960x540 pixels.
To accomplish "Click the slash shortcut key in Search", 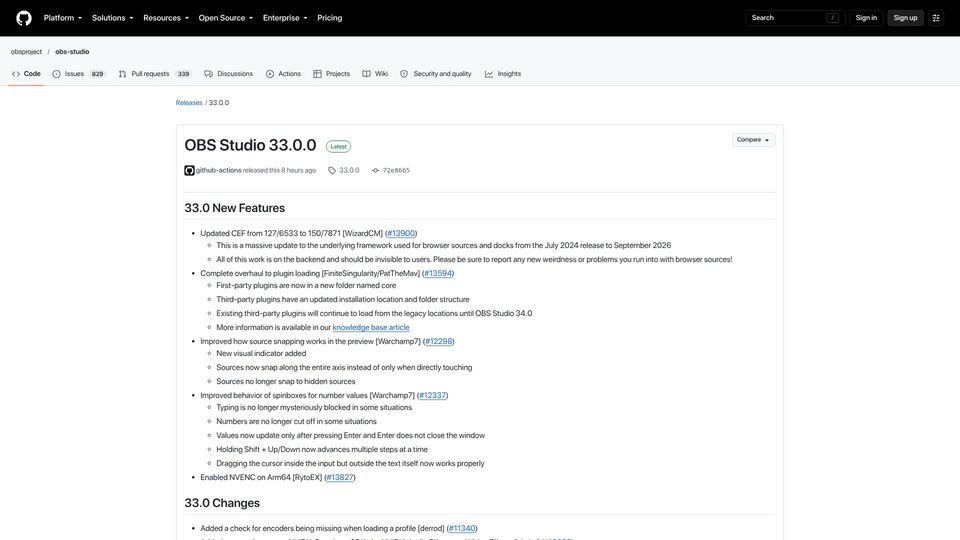I will [x=832, y=18].
